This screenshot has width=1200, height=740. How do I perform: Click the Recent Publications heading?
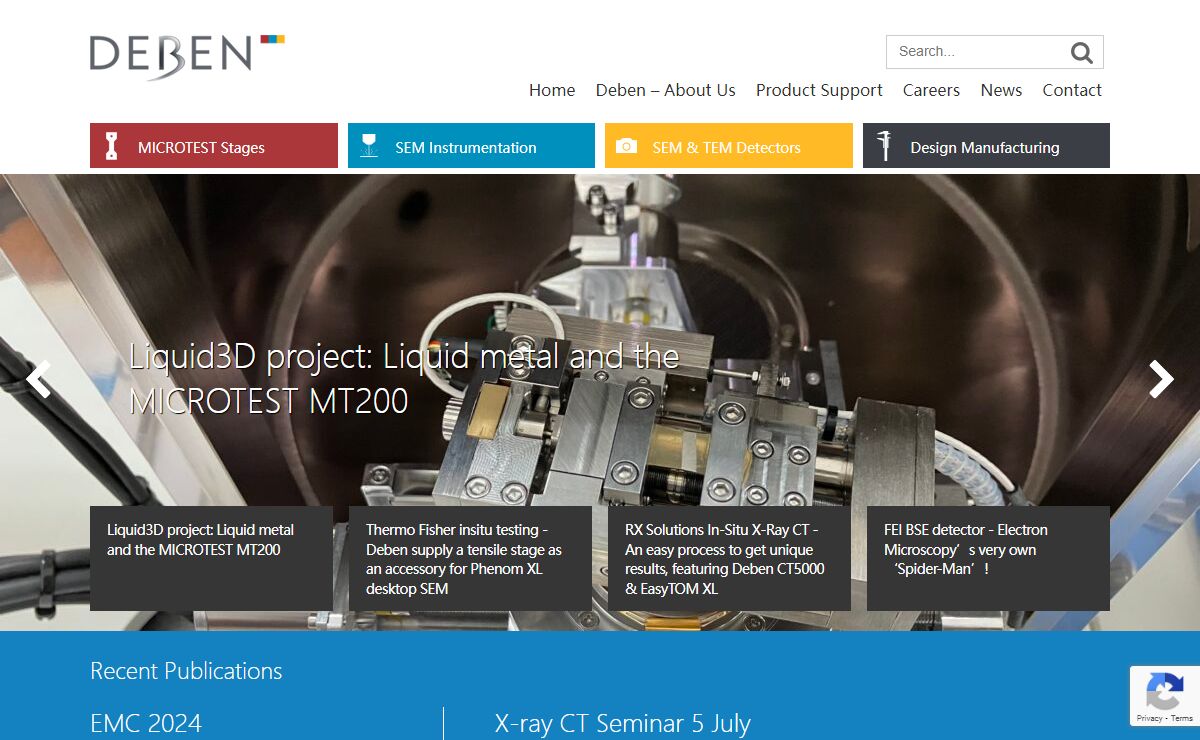[x=186, y=671]
